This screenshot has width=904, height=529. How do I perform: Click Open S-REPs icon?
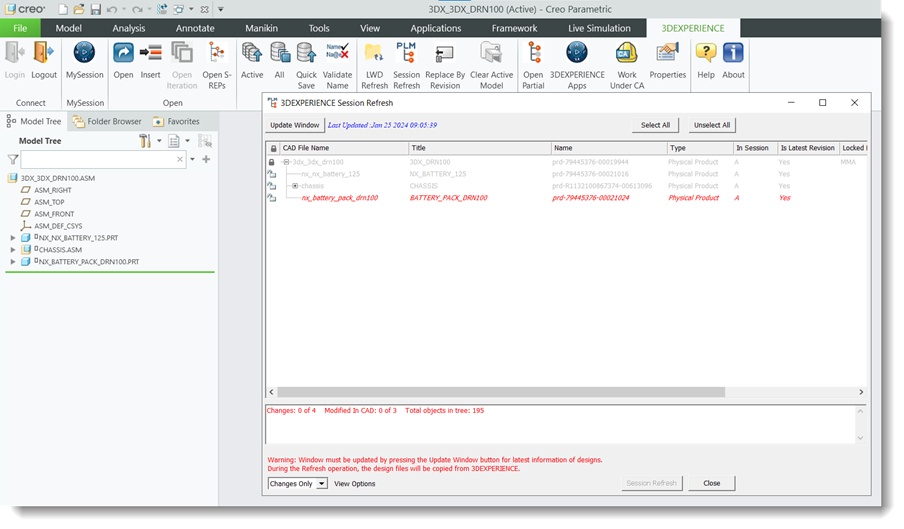(x=217, y=53)
